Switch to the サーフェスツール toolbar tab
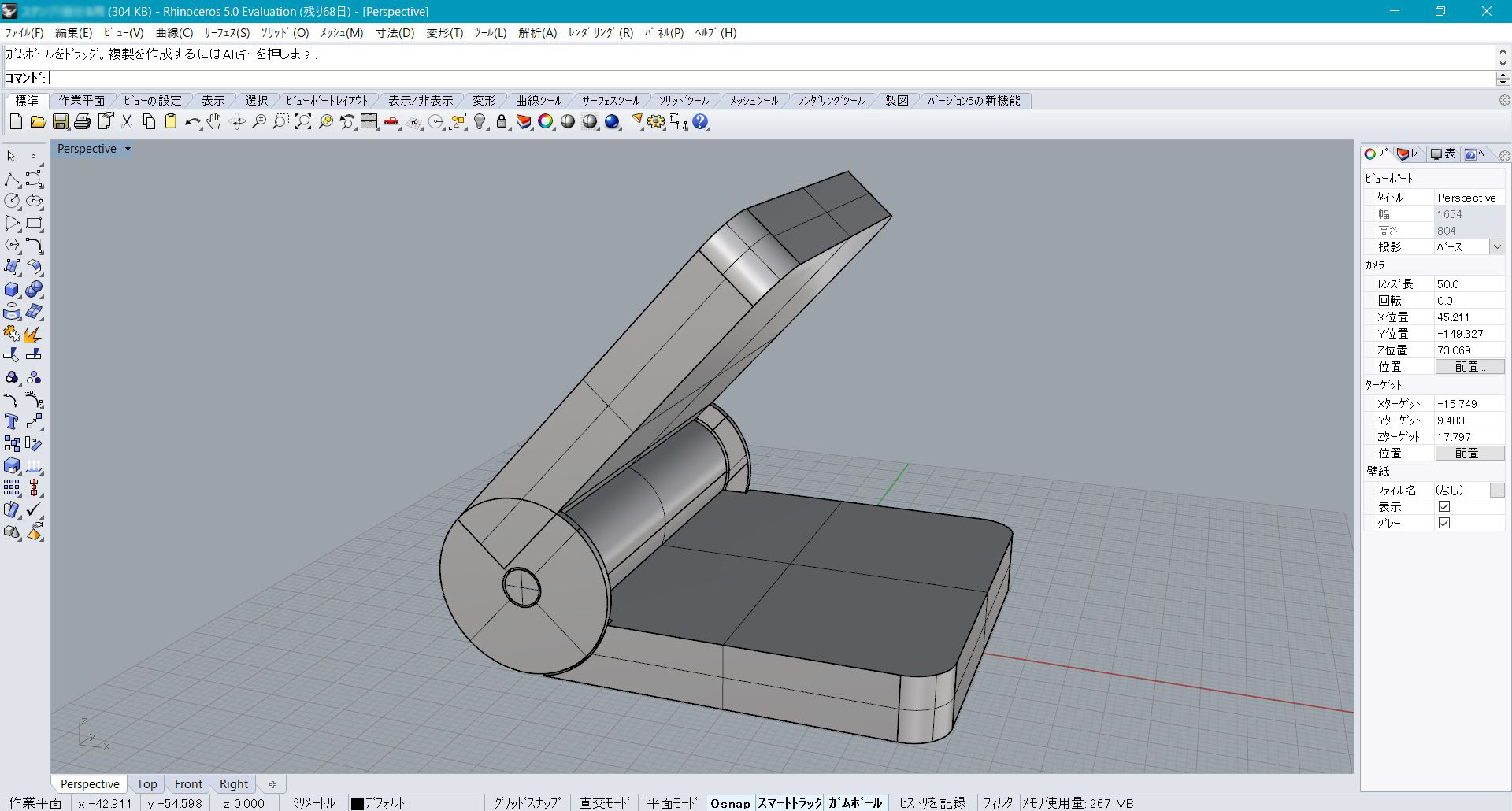1512x811 pixels. 610,100
